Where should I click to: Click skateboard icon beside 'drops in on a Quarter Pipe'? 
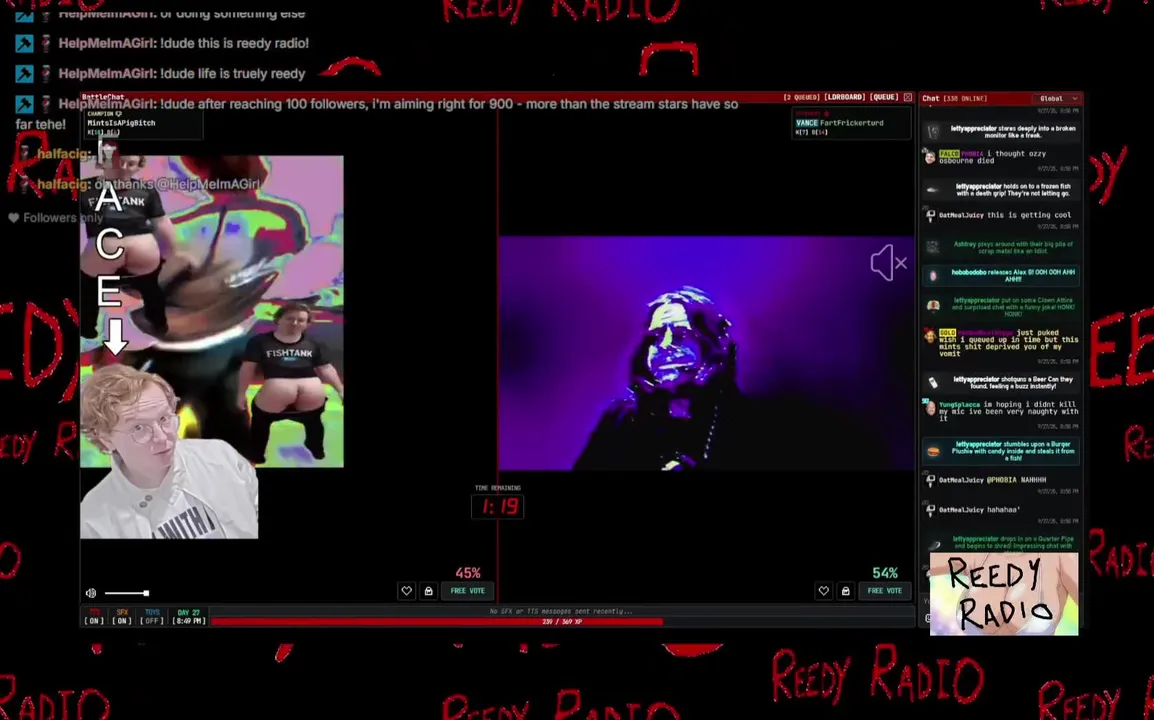pos(933,545)
